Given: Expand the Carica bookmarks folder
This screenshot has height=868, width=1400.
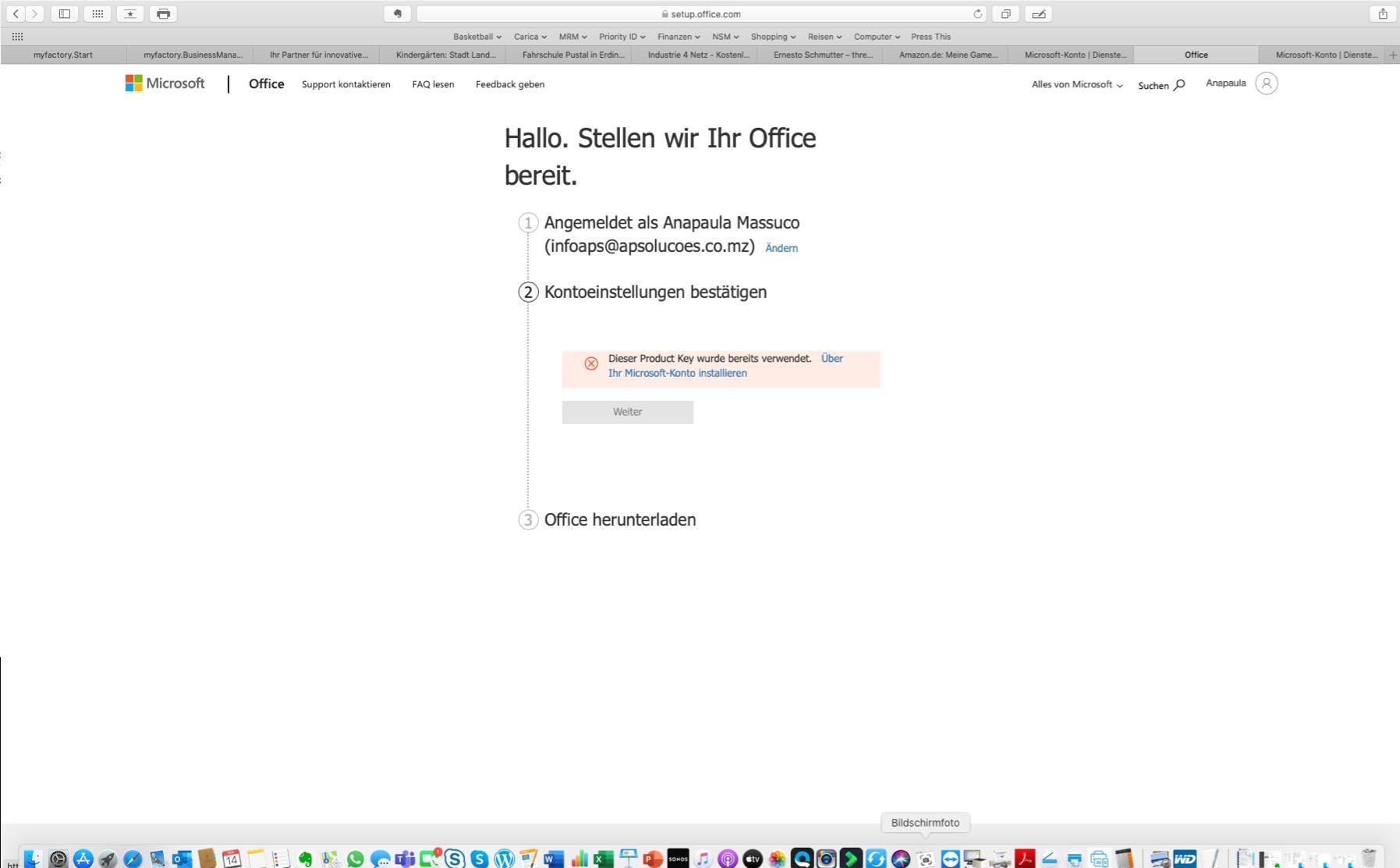Looking at the screenshot, I should (530, 37).
